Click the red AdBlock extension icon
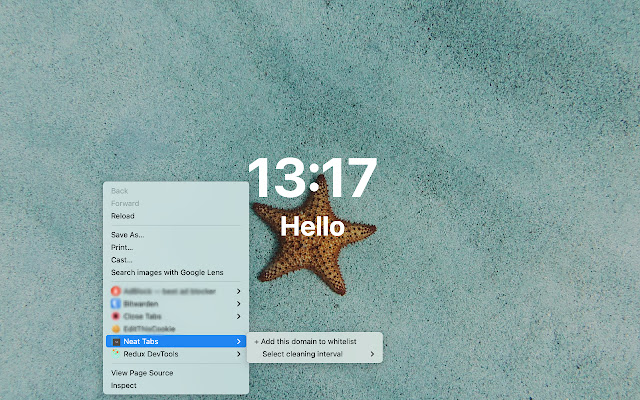This screenshot has width=640, height=400. click(116, 291)
